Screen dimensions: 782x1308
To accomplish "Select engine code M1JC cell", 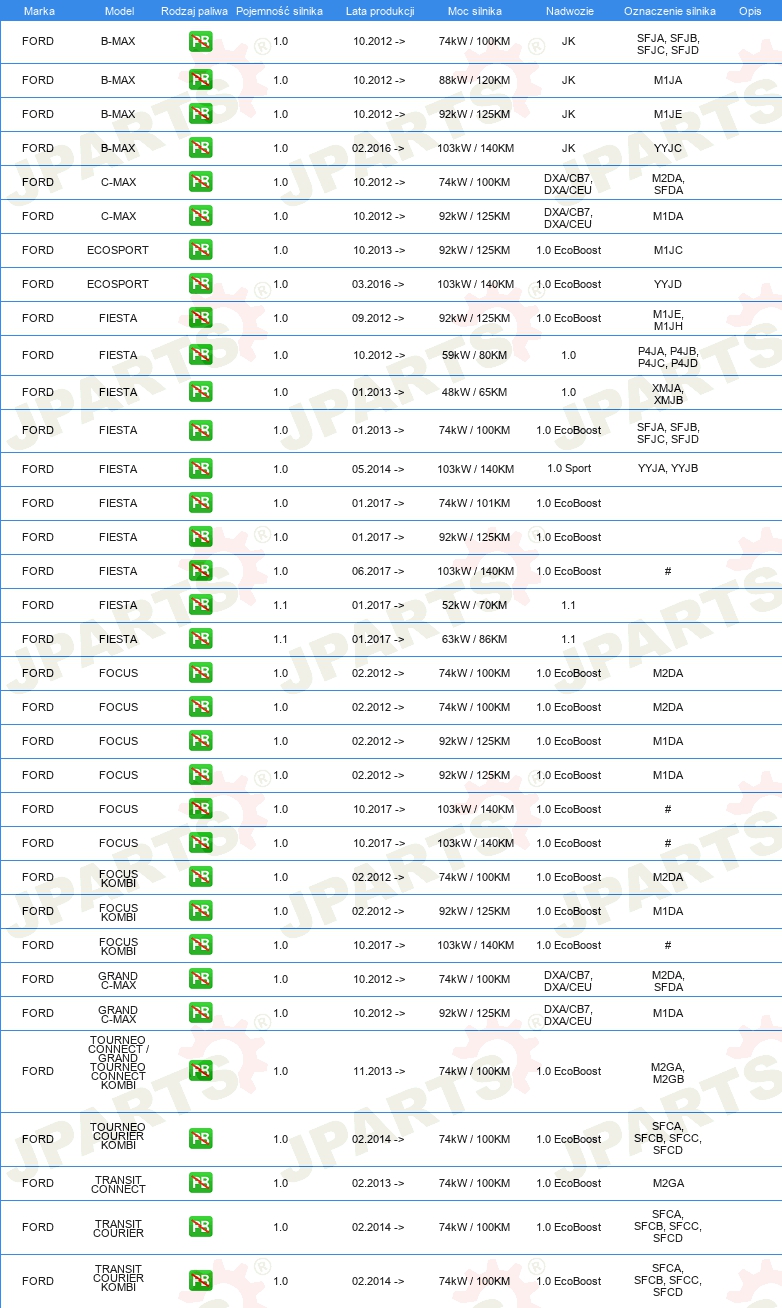I will click(668, 250).
